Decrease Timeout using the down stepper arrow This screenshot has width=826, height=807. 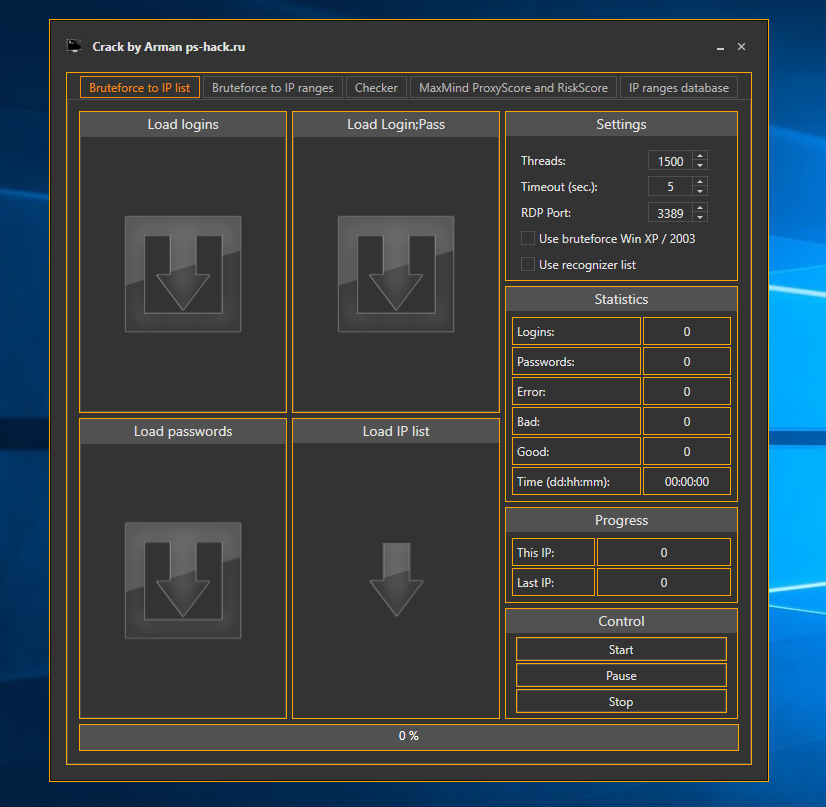pos(699,191)
